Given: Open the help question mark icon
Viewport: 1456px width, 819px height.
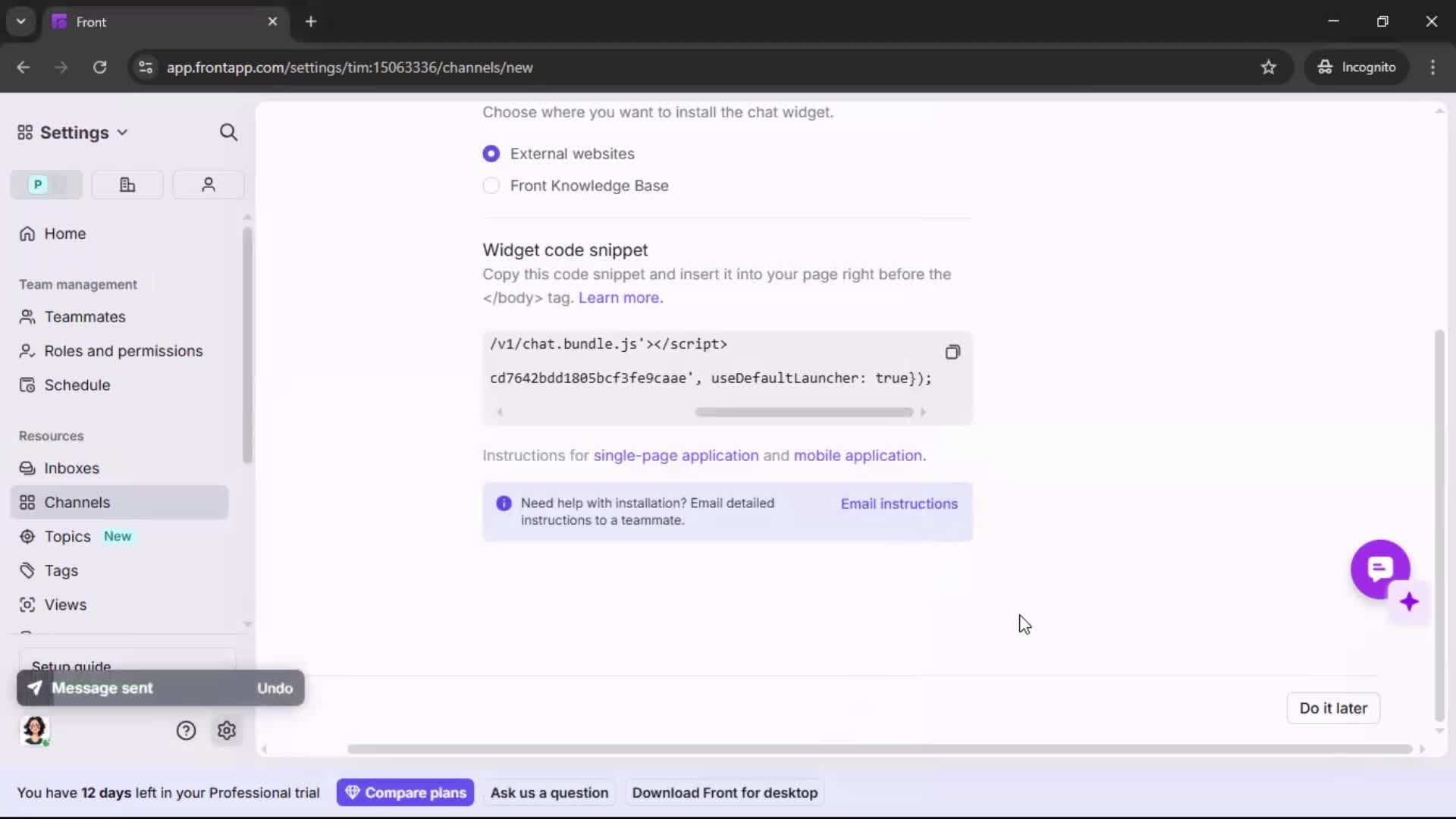Looking at the screenshot, I should point(187,730).
